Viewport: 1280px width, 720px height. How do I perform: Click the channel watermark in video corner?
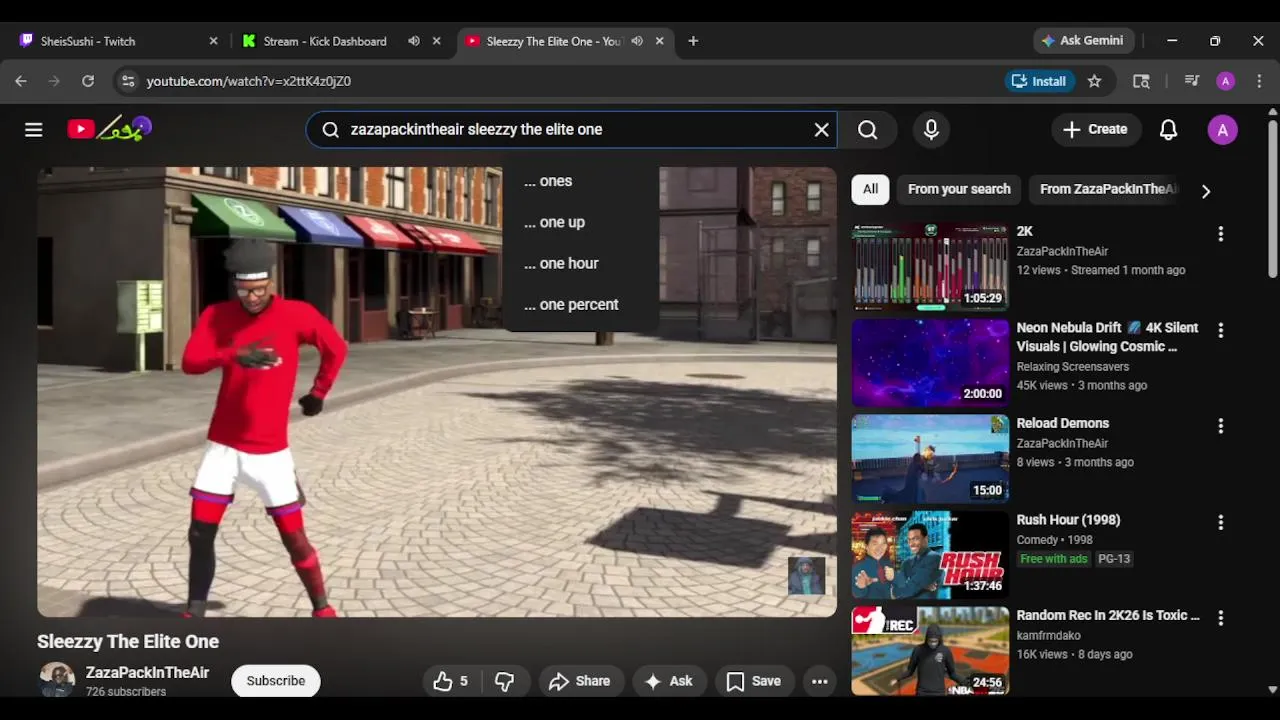[x=807, y=576]
